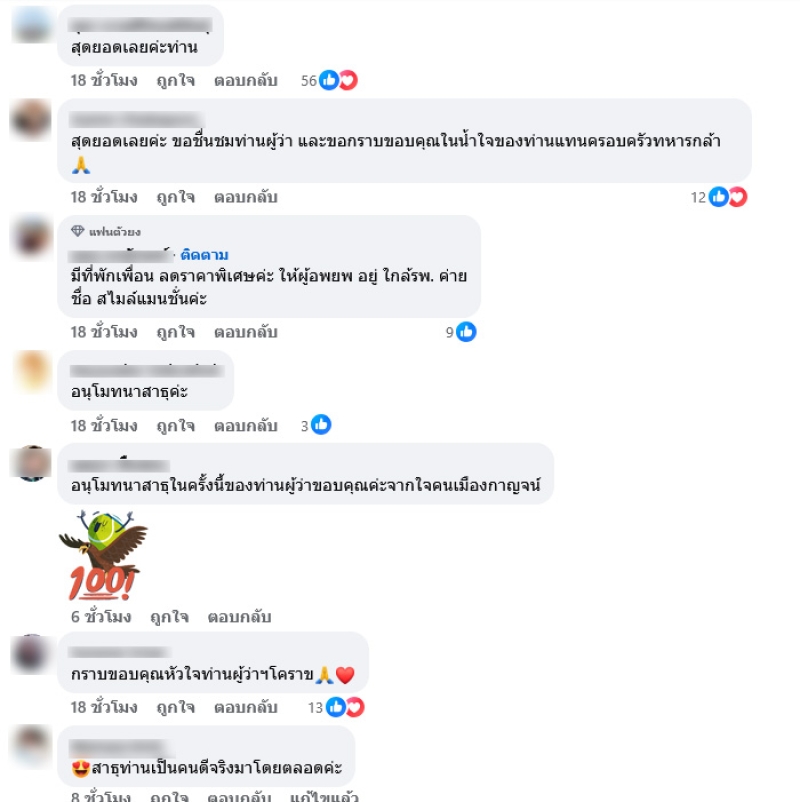The width and height of the screenshot is (800, 802).
Task: Click ติดตาม to follow the commenter
Action: [205, 255]
